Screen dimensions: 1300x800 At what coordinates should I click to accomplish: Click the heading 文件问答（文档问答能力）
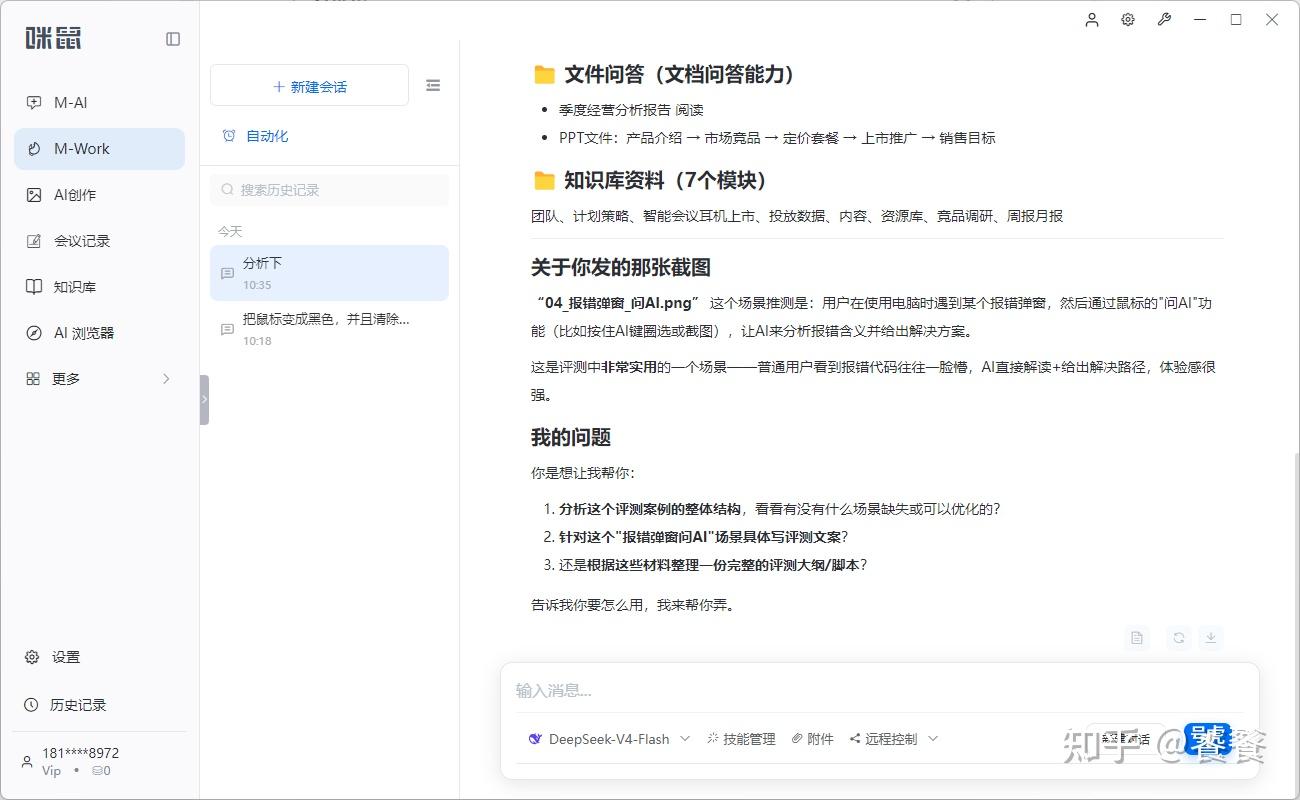(x=680, y=74)
